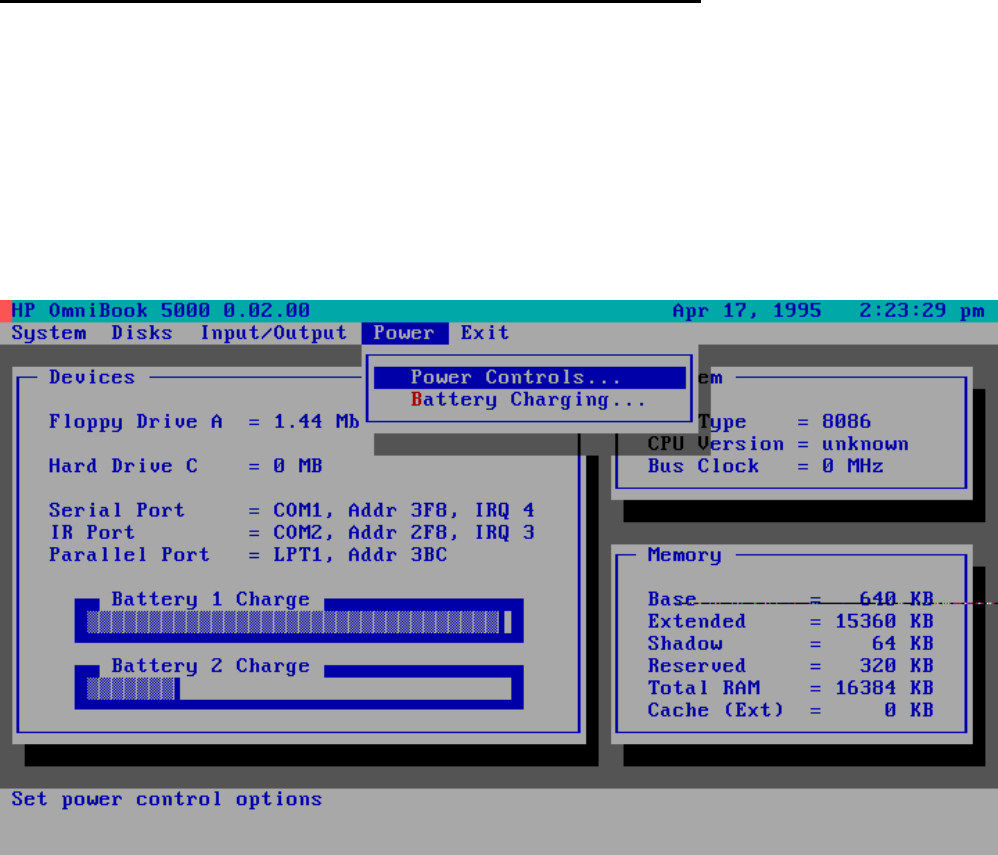Image resolution: width=998 pixels, height=855 pixels.
Task: Click the Total RAM memory row
Action: pos(790,688)
